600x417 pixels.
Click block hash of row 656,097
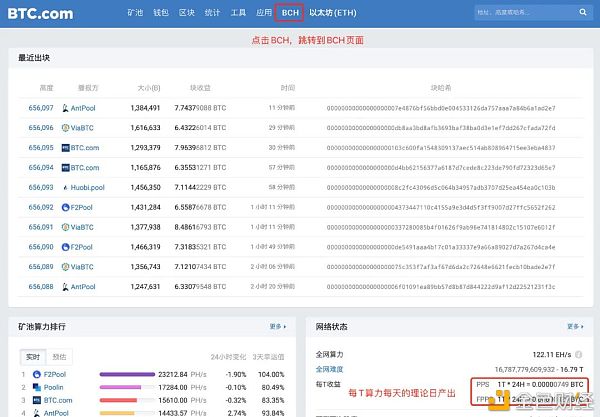click(x=441, y=108)
